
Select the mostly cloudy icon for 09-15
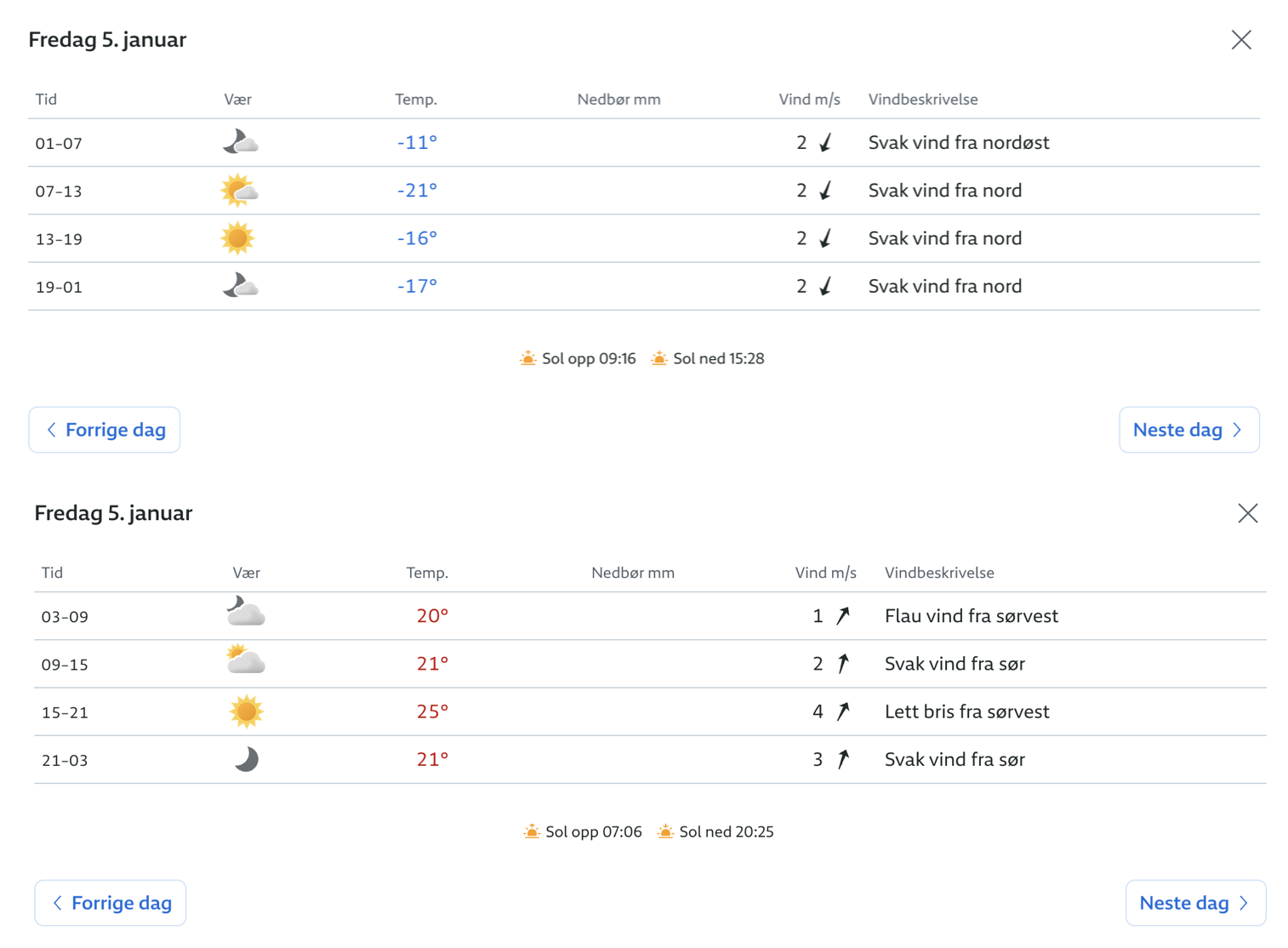pyautogui.click(x=246, y=660)
